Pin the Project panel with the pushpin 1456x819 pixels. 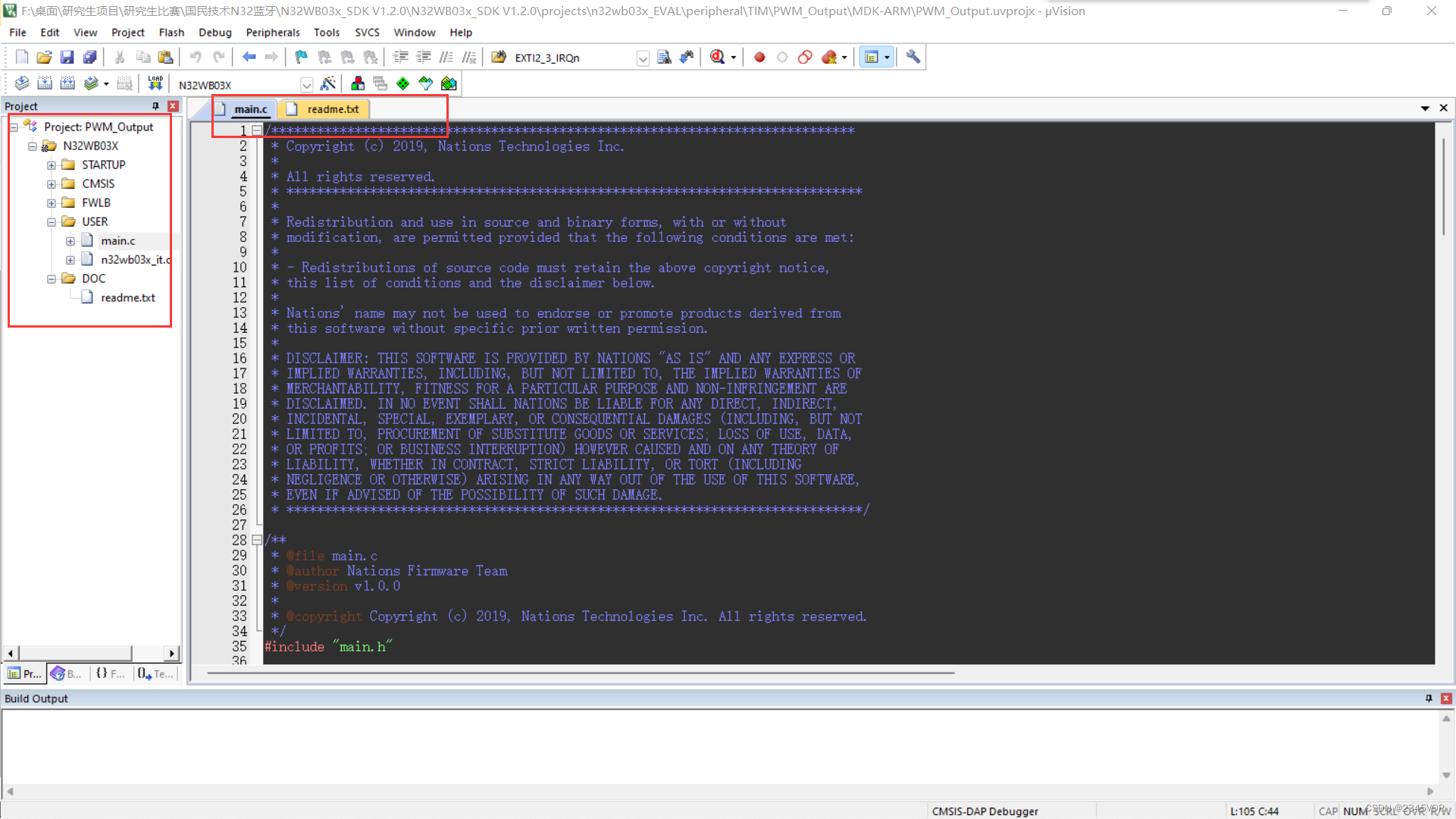(155, 106)
